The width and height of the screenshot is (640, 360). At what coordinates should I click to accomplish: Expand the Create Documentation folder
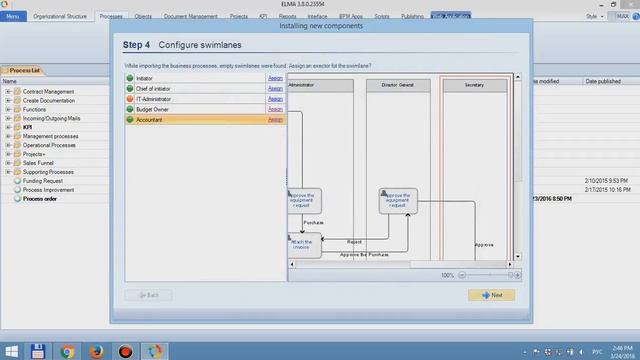pos(8,100)
